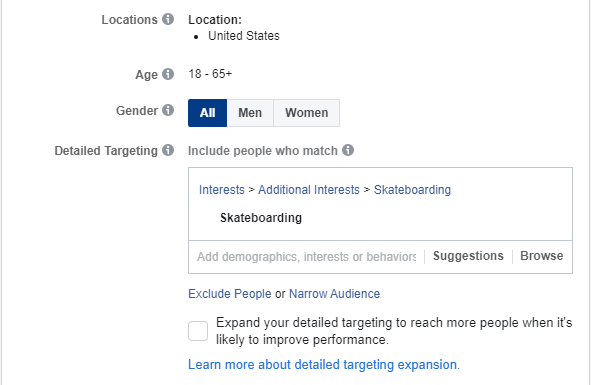
Task: Select All genders button
Action: [208, 113]
